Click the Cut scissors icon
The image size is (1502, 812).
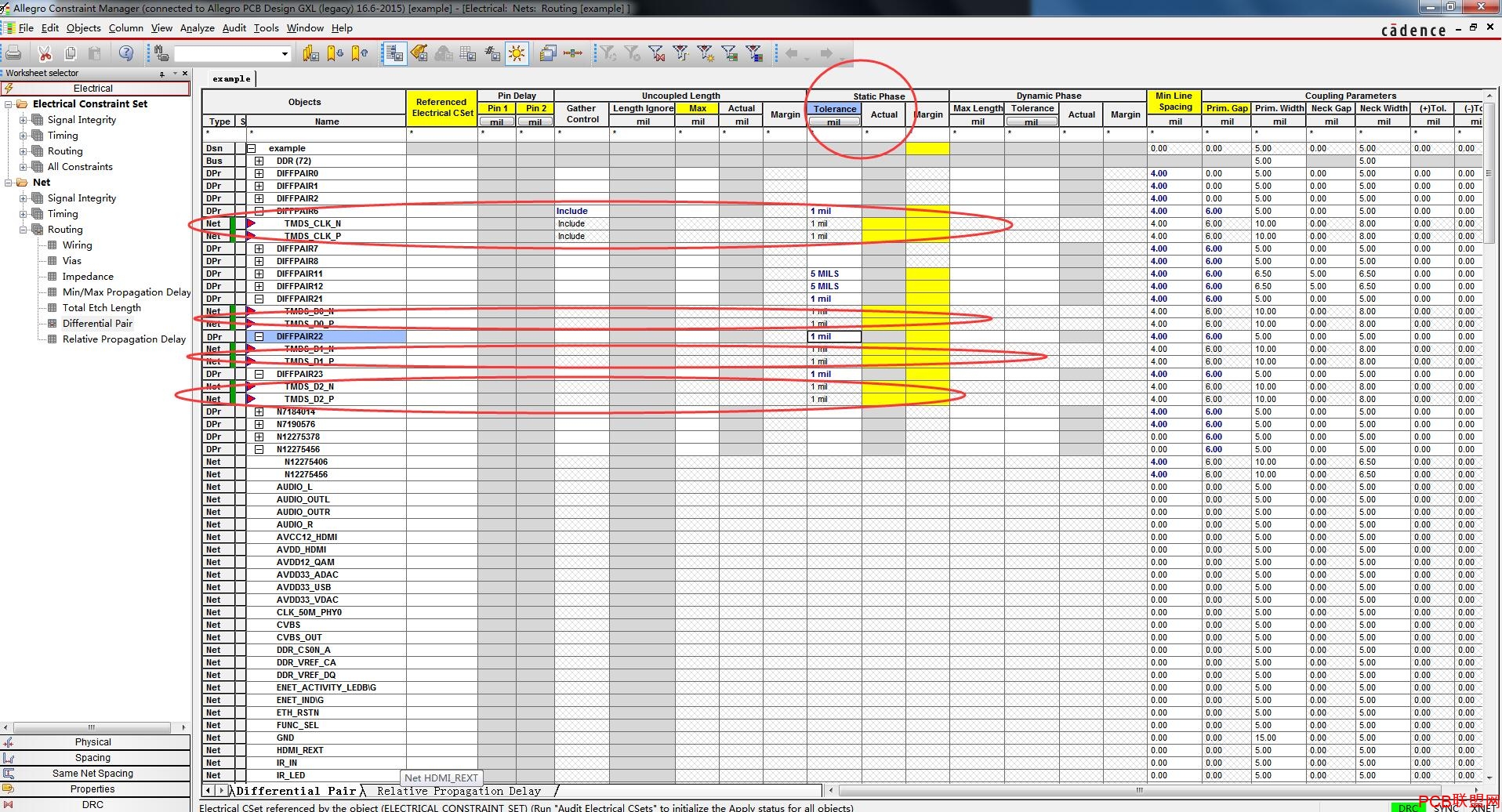coord(45,53)
